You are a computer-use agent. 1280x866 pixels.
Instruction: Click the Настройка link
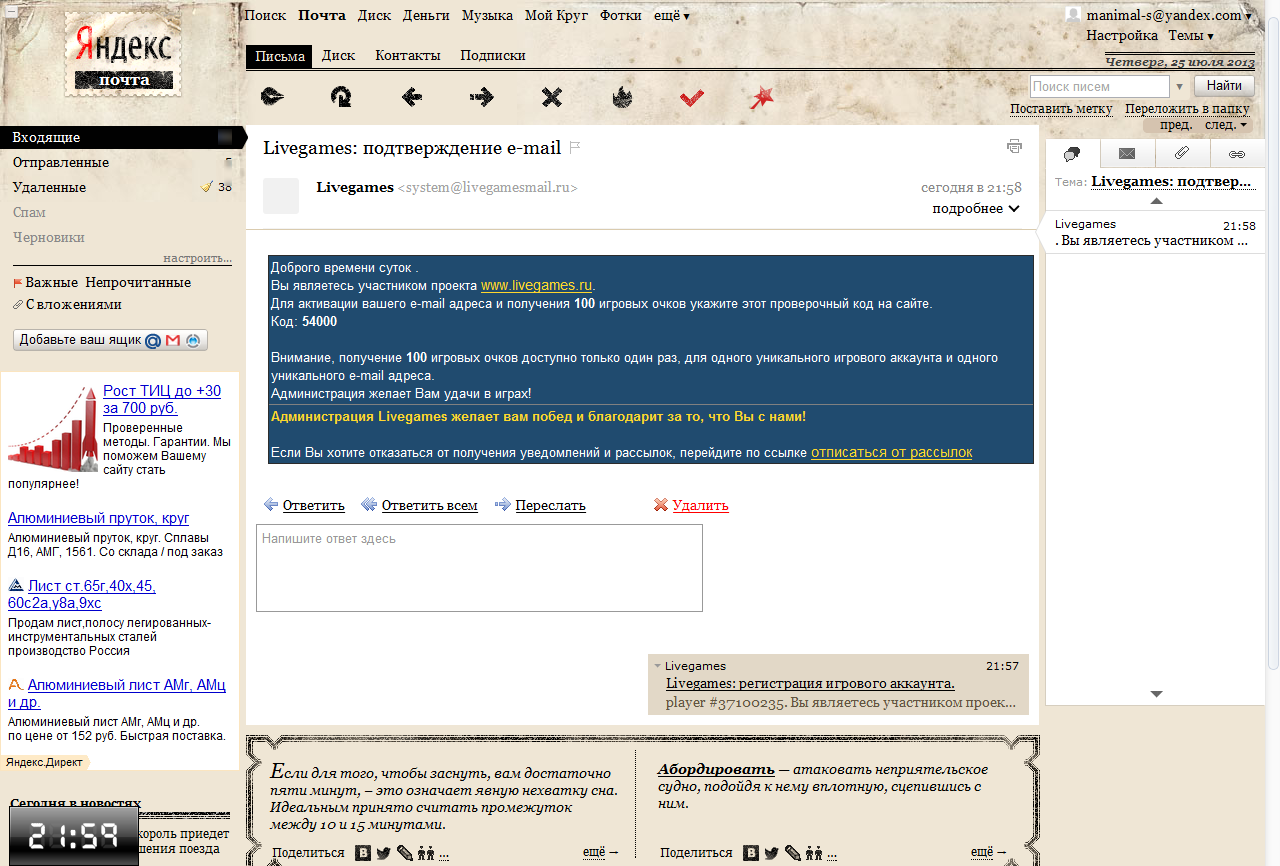(x=1122, y=35)
